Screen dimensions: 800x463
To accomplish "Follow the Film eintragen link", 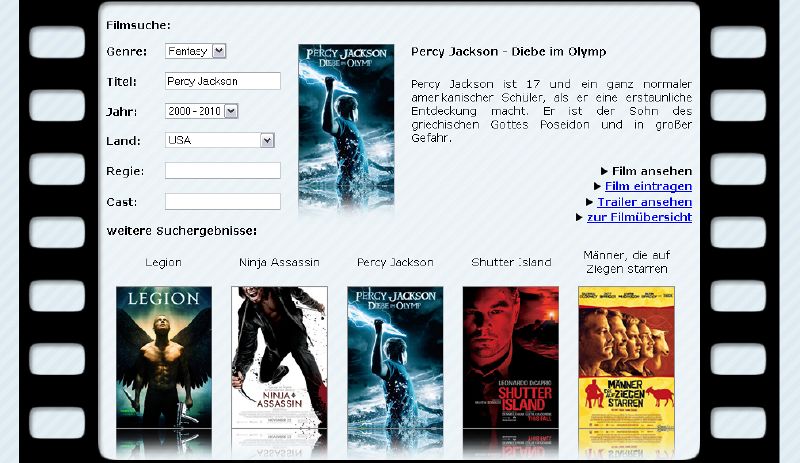I will coord(648,186).
